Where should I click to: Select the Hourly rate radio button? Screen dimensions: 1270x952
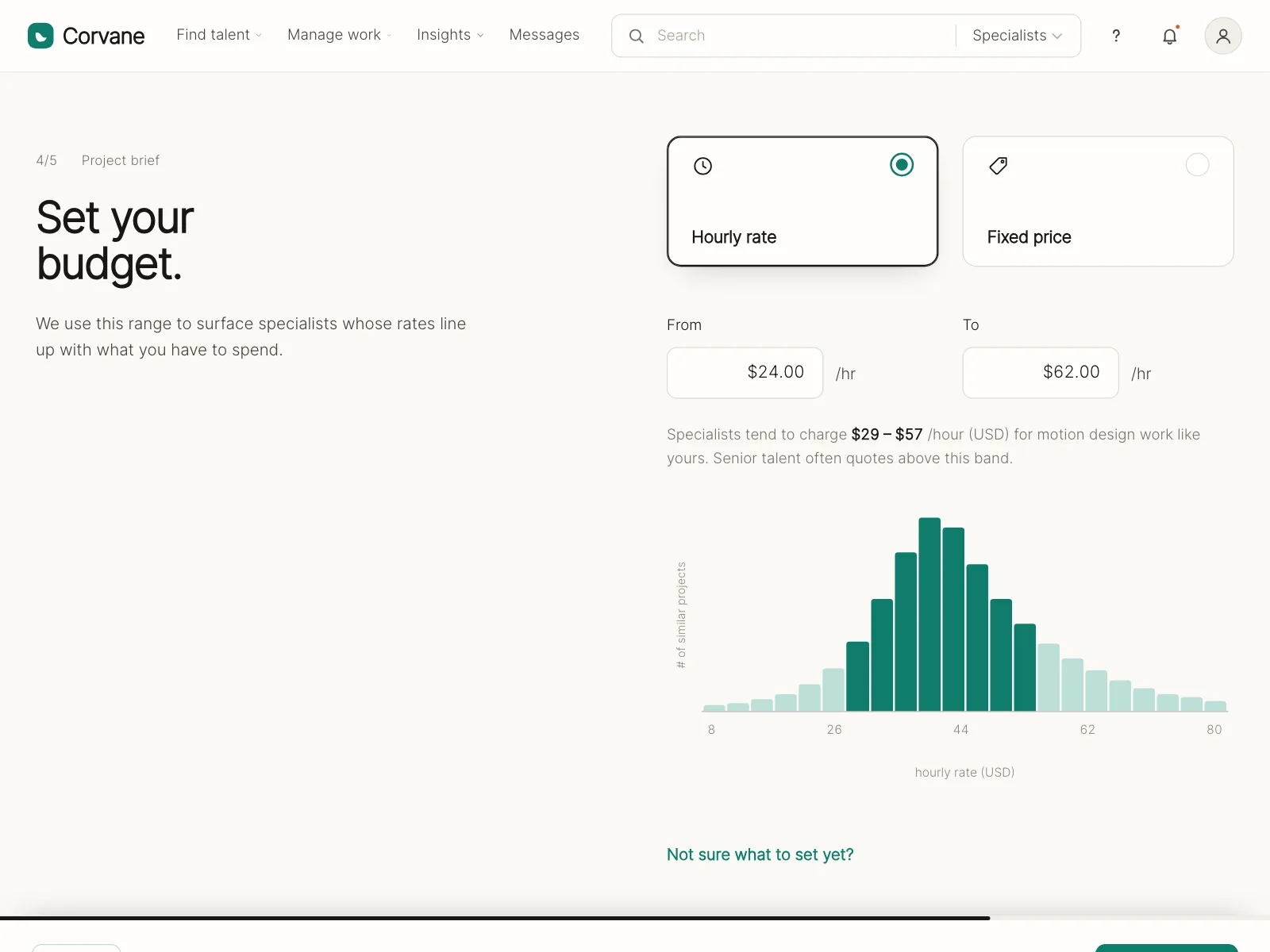tap(902, 165)
